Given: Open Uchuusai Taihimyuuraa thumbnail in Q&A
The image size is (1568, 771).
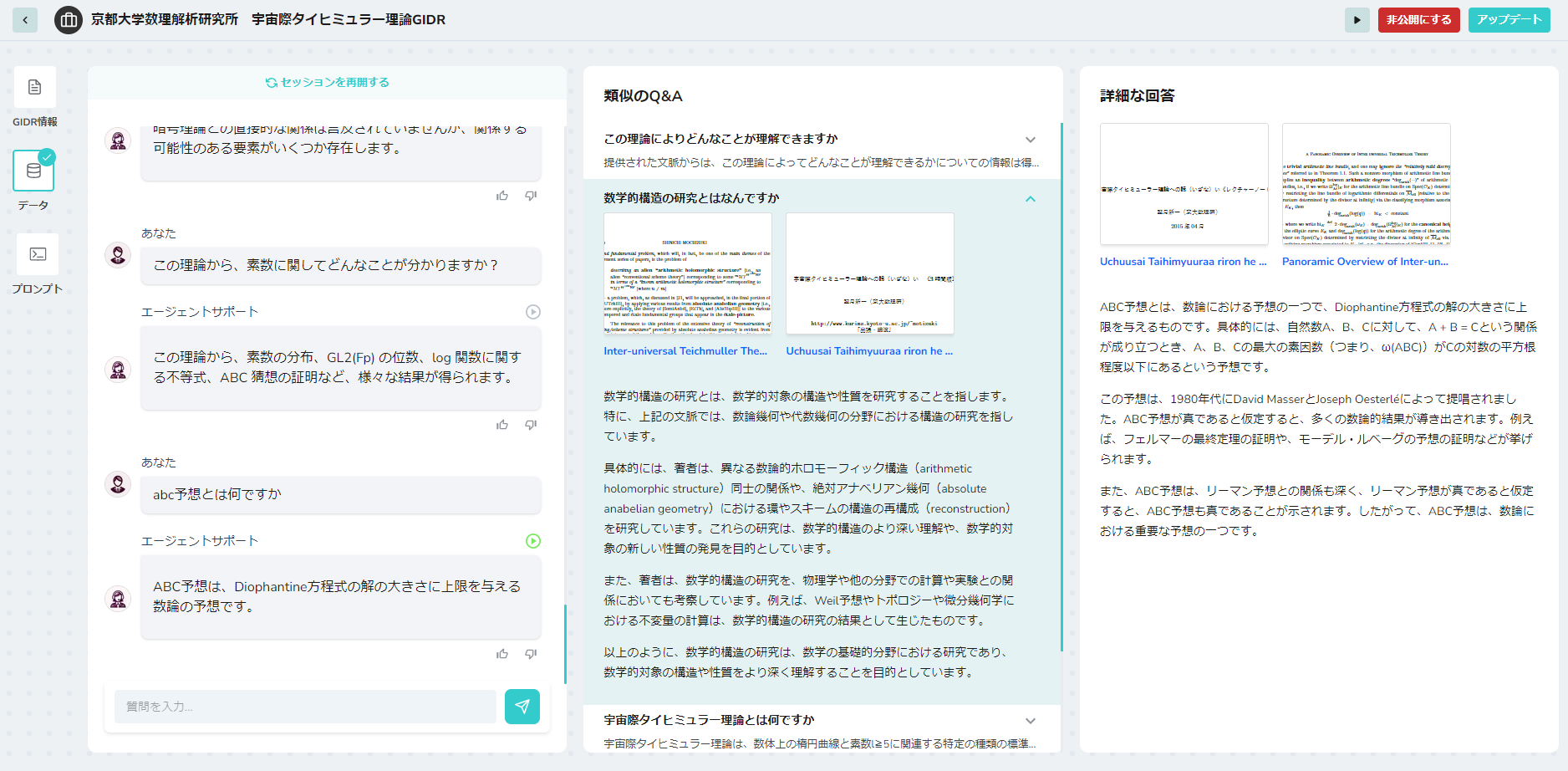Looking at the screenshot, I should 870,273.
